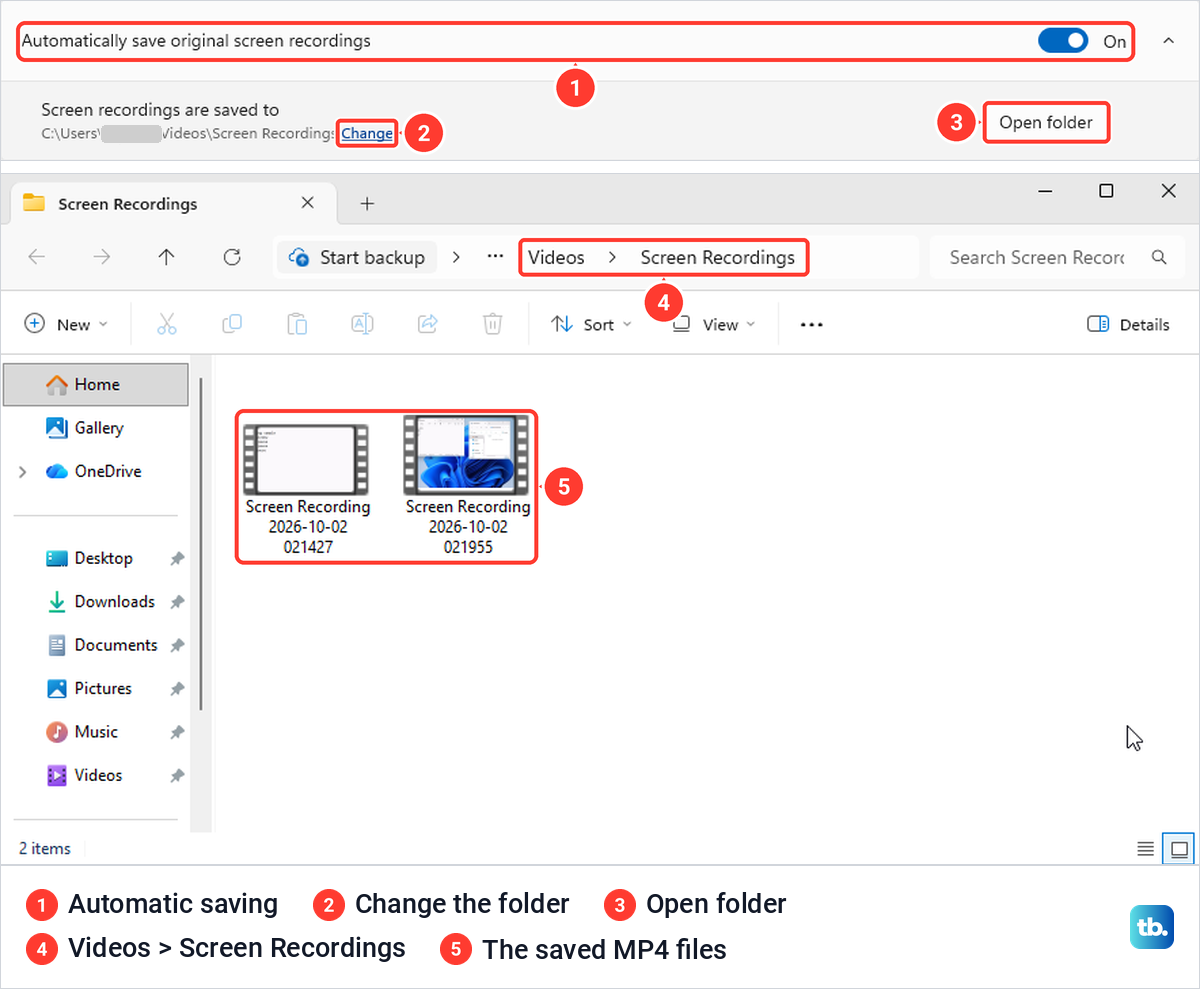Image resolution: width=1200 pixels, height=989 pixels.
Task: Maximize the File Explorer window
Action: 1106,191
